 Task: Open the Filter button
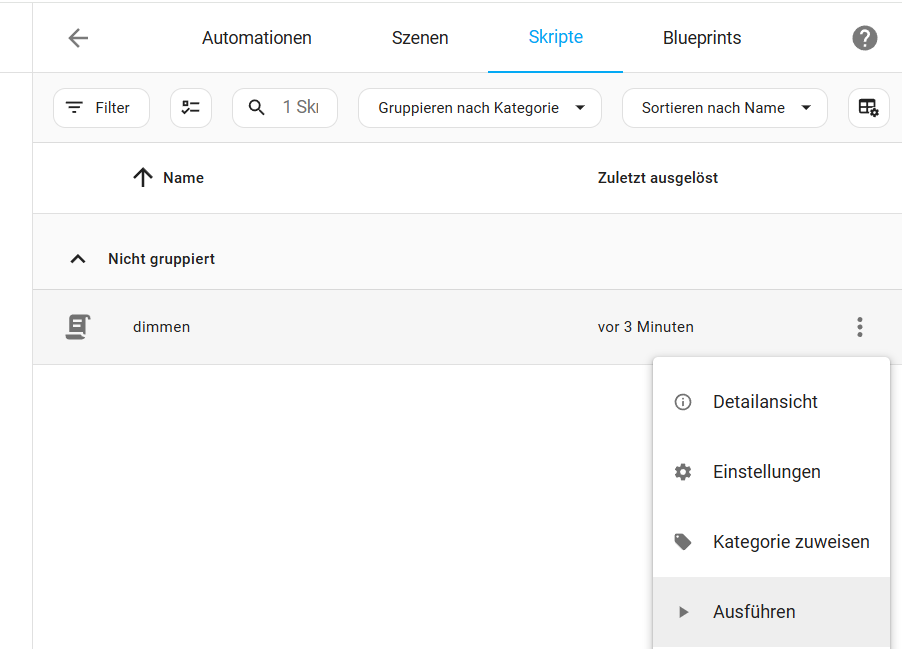[101, 108]
